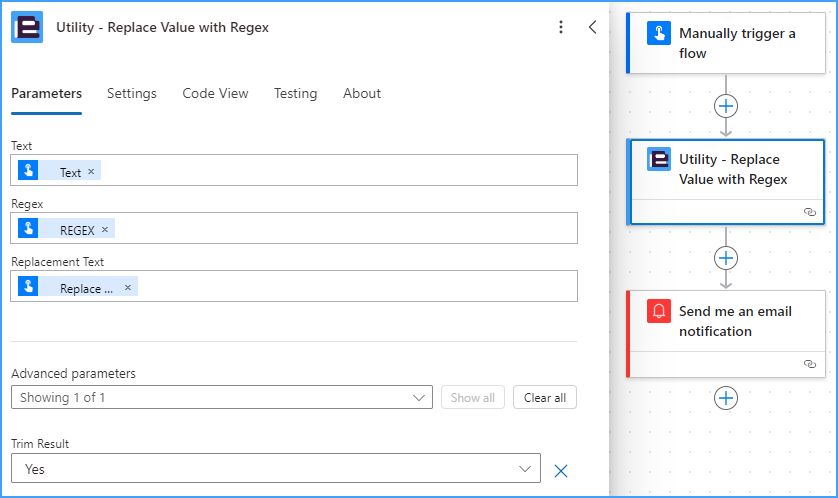Screen dimensions: 838x498
Task: Expand the Trim Result Yes dropdown
Action: 276,469
